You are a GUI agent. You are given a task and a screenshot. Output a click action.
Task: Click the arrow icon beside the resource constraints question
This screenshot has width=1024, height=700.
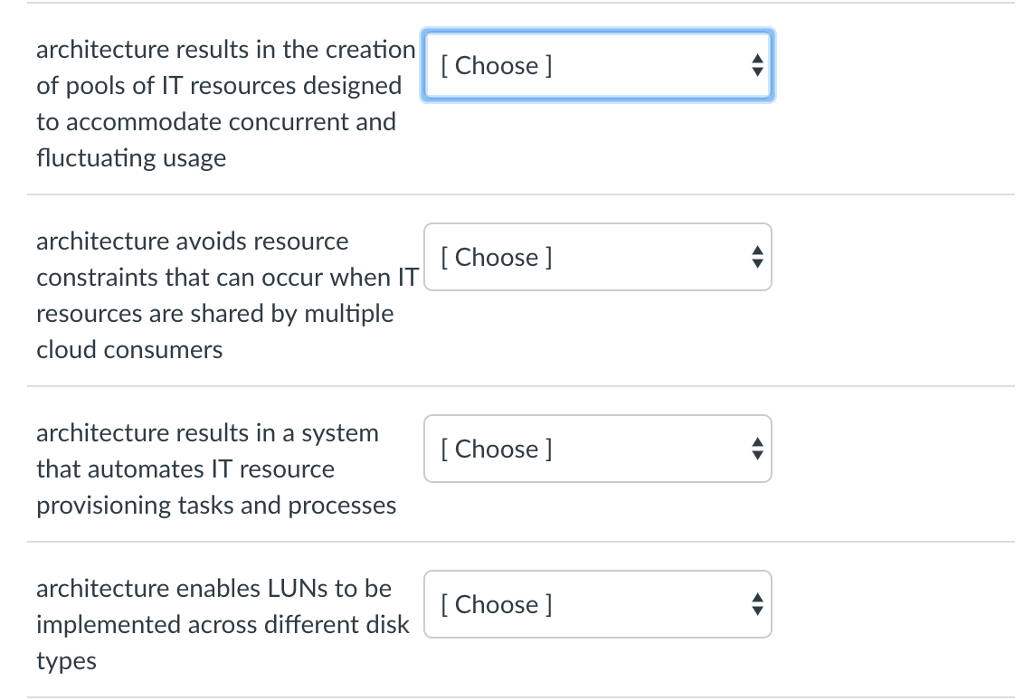(756, 258)
